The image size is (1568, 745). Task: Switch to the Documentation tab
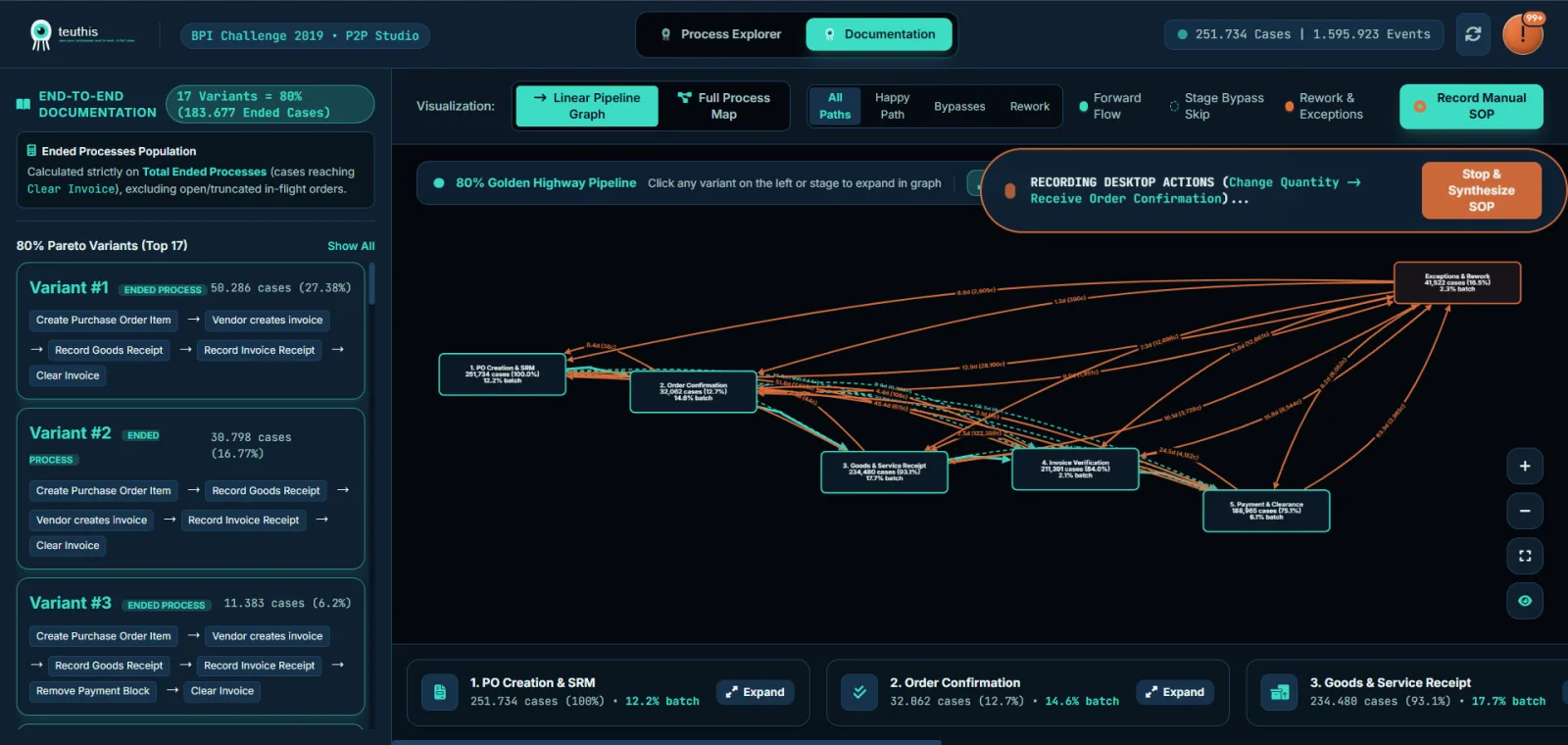[x=879, y=34]
